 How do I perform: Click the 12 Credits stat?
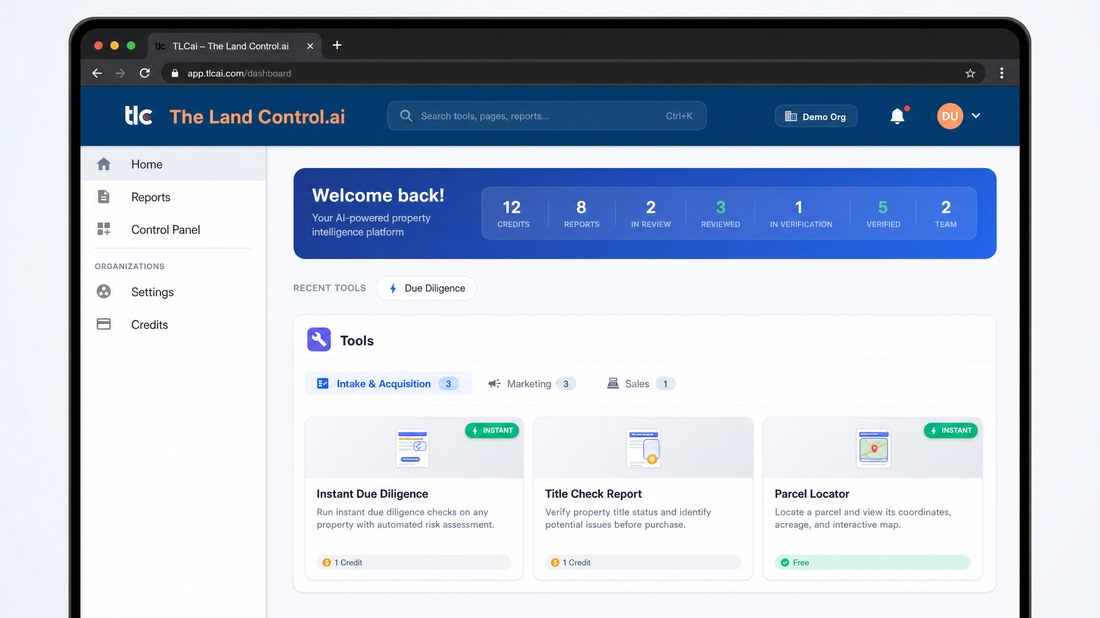pyautogui.click(x=513, y=214)
